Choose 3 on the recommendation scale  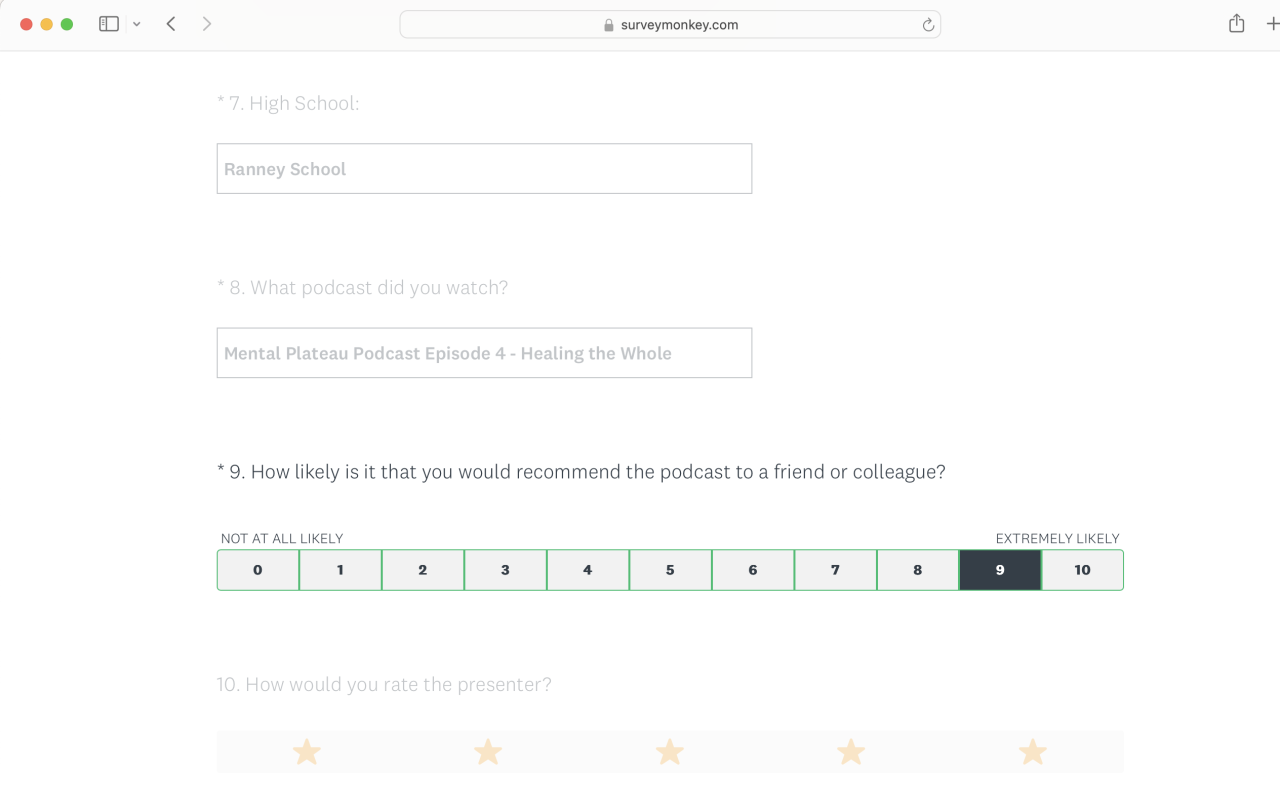[505, 570]
